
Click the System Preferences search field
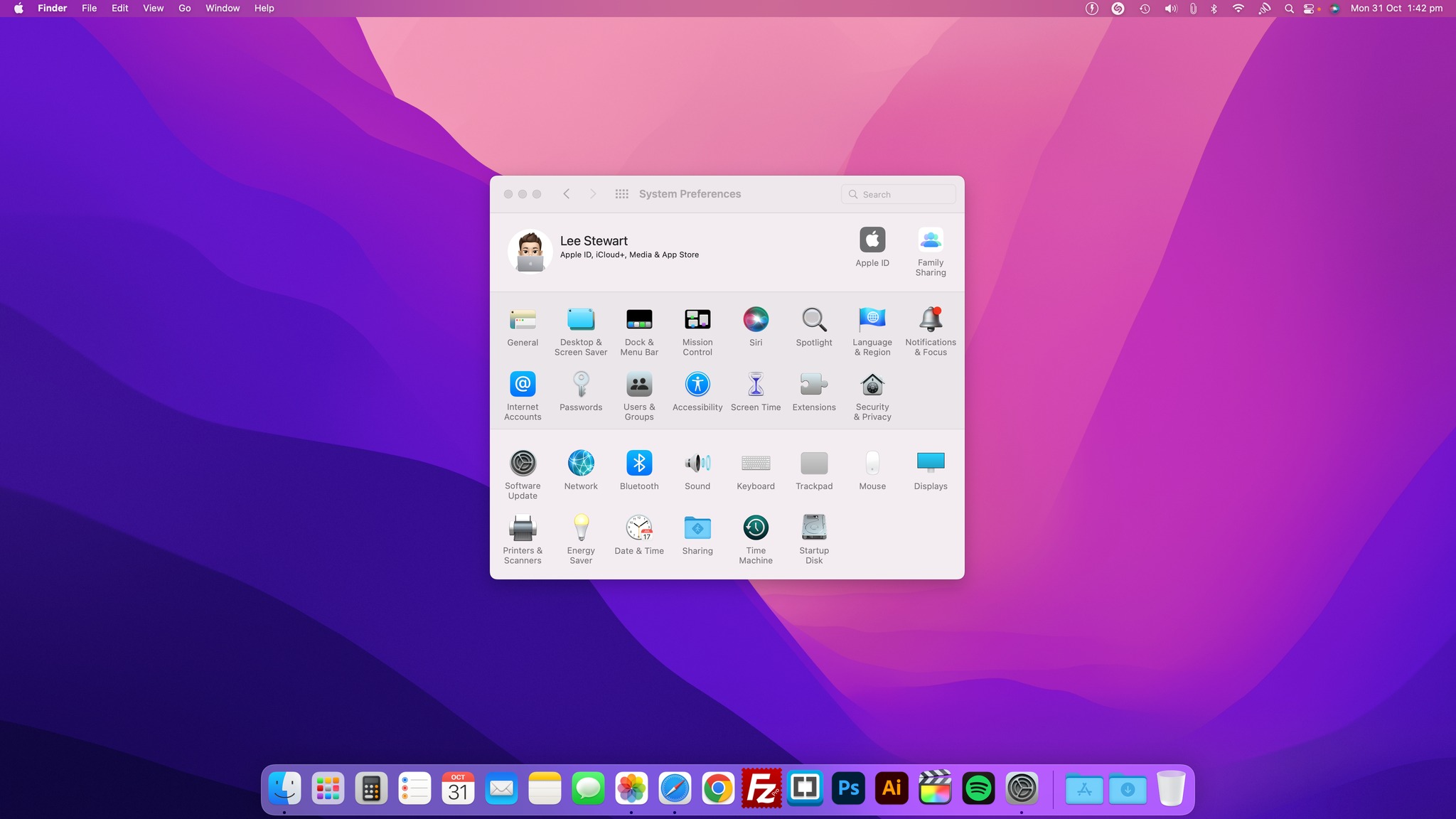click(x=898, y=194)
